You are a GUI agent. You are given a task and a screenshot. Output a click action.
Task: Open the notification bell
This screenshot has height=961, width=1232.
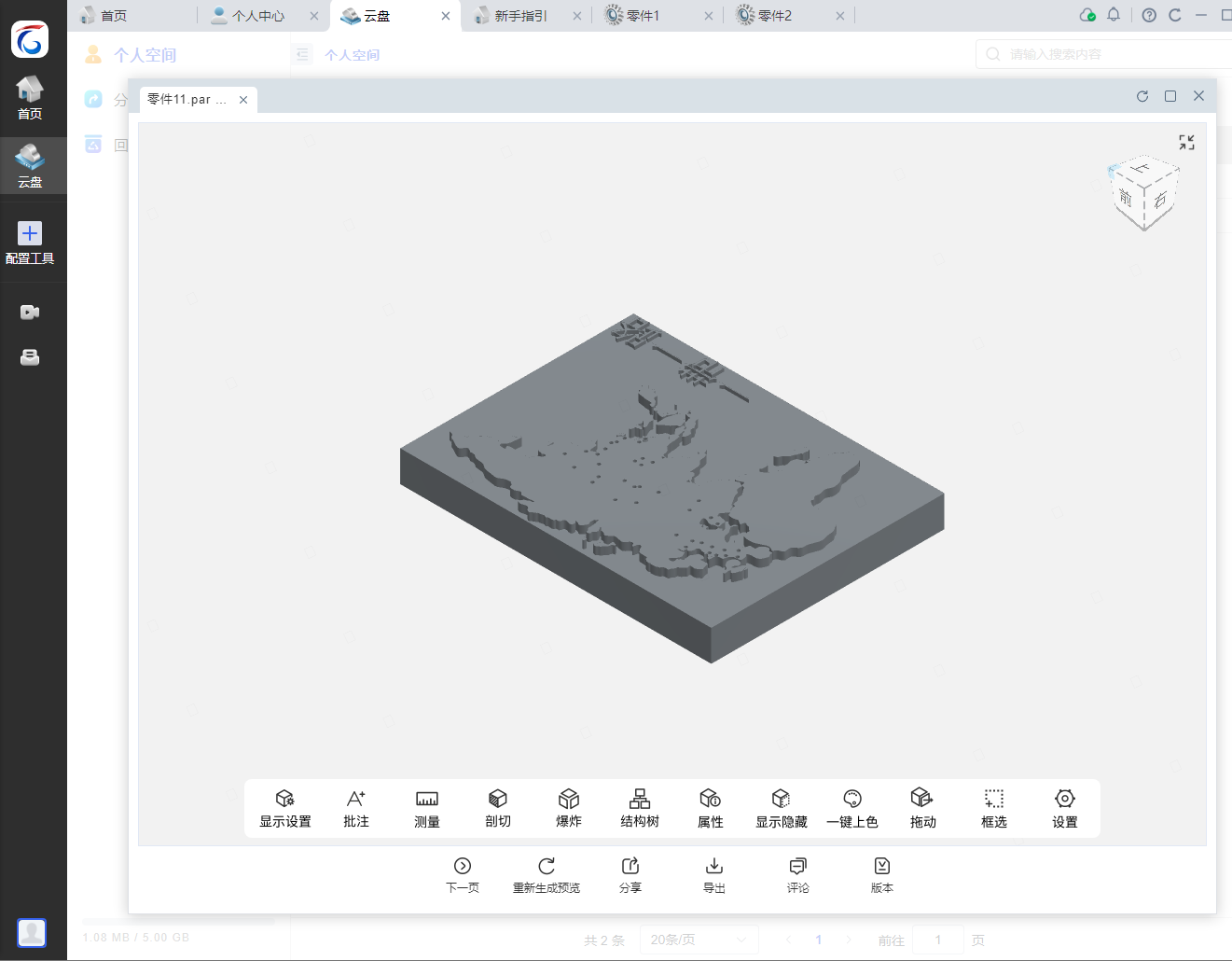pos(1114,15)
